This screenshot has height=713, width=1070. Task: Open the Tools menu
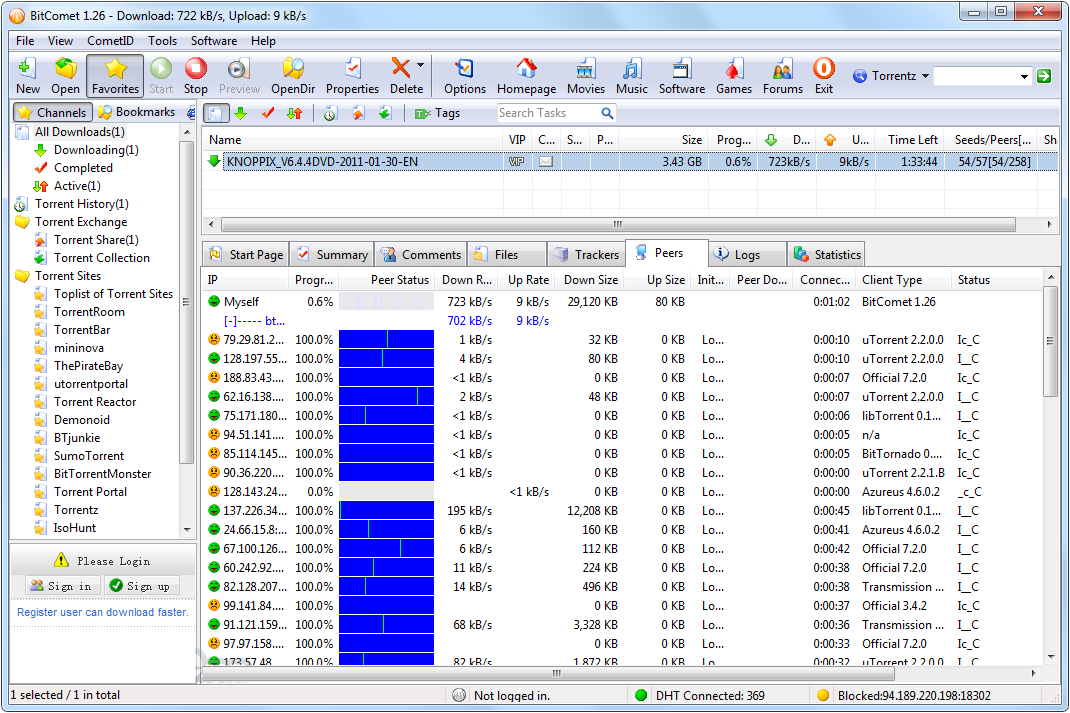click(x=162, y=41)
